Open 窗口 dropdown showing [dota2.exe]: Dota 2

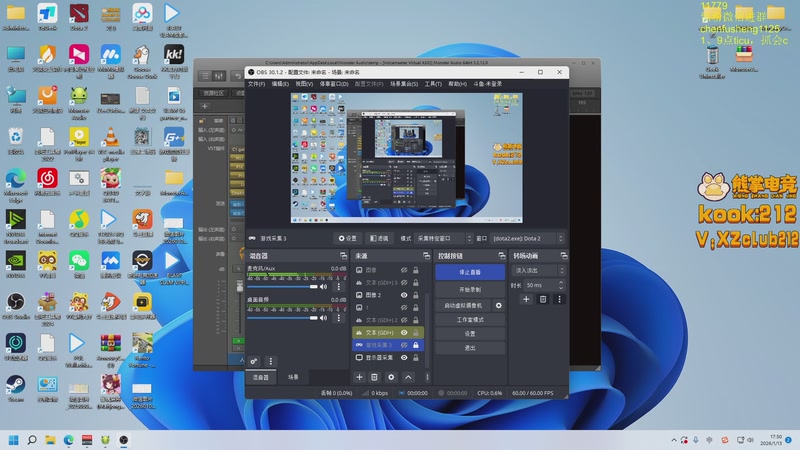[x=528, y=238]
